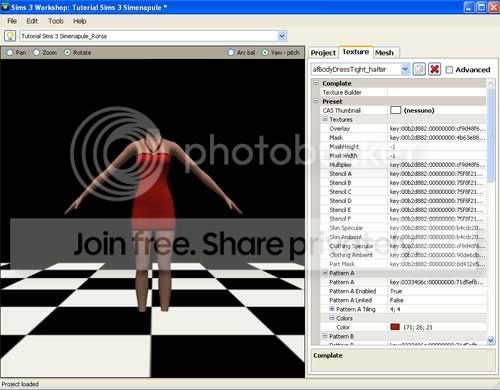Select the Skin Ambient row

(x=404, y=237)
